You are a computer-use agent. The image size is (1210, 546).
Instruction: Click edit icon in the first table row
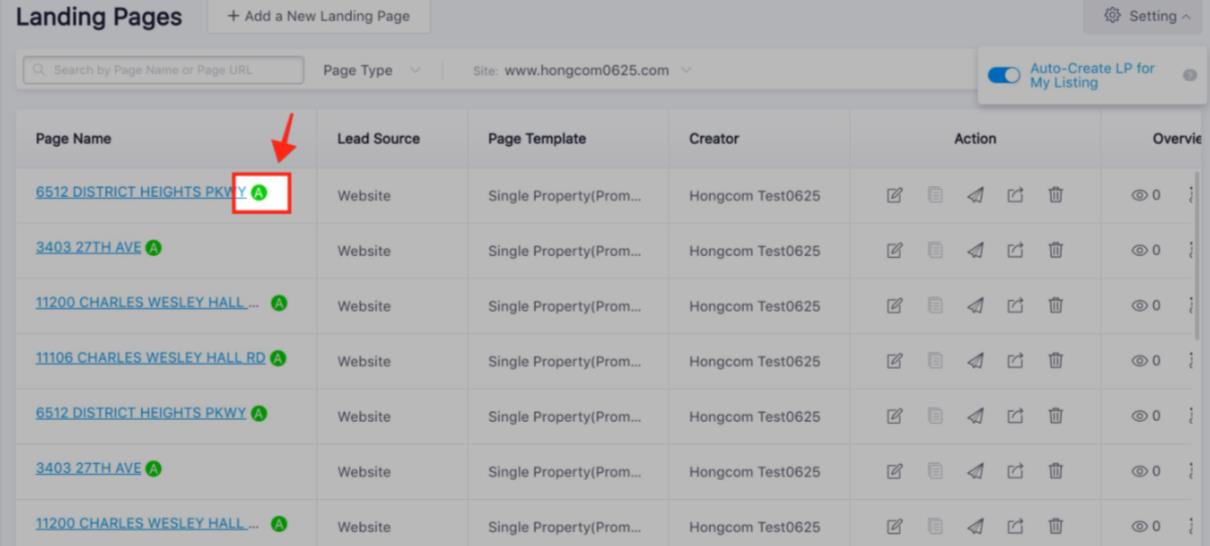[895, 195]
